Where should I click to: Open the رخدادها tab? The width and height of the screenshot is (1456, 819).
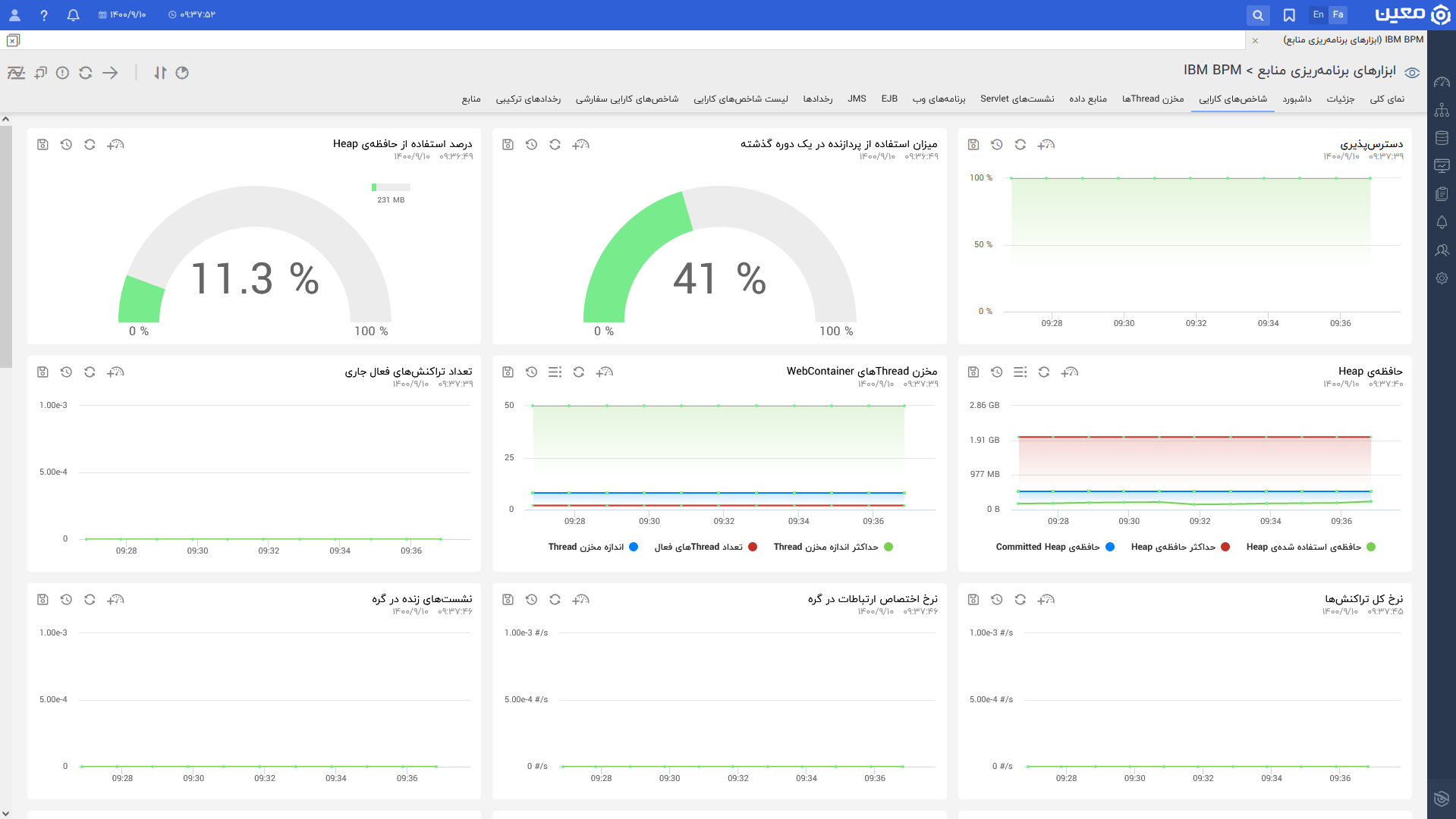pos(818,99)
